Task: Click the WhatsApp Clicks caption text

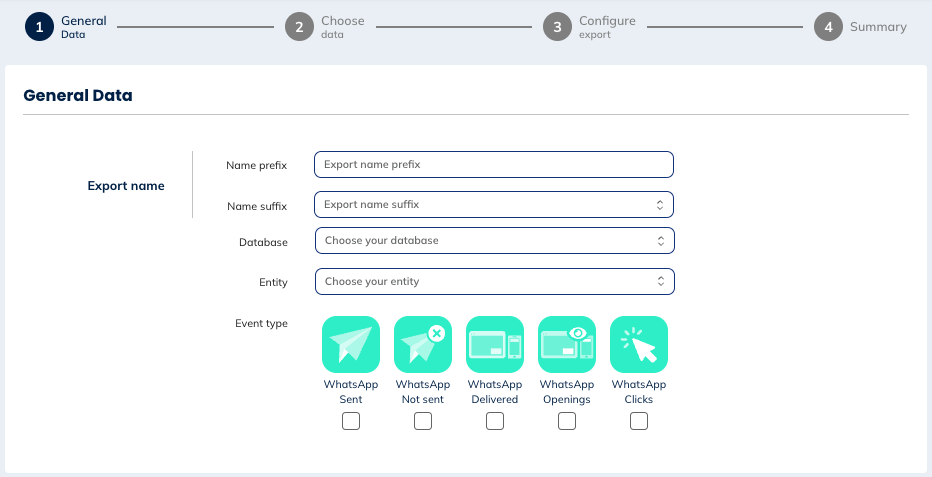Action: [639, 392]
